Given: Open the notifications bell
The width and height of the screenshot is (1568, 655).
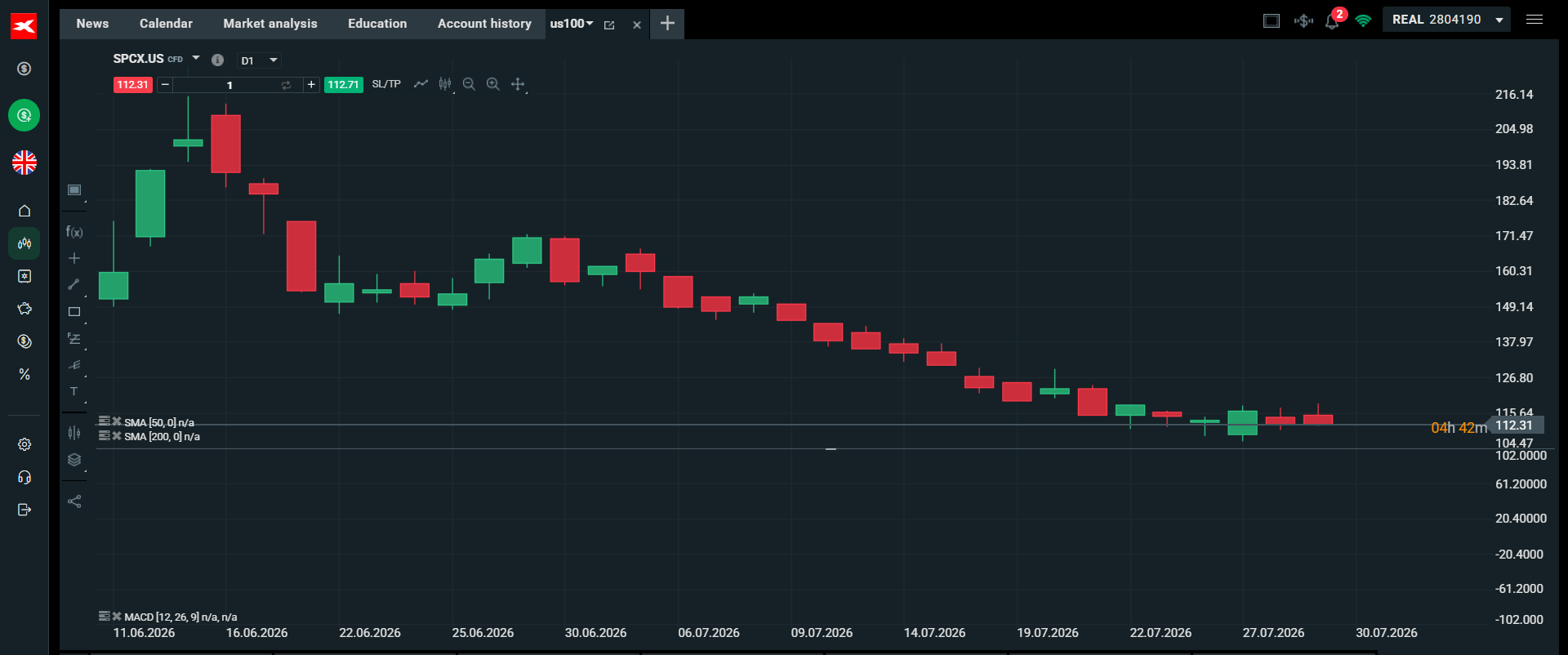Looking at the screenshot, I should click(1332, 21).
